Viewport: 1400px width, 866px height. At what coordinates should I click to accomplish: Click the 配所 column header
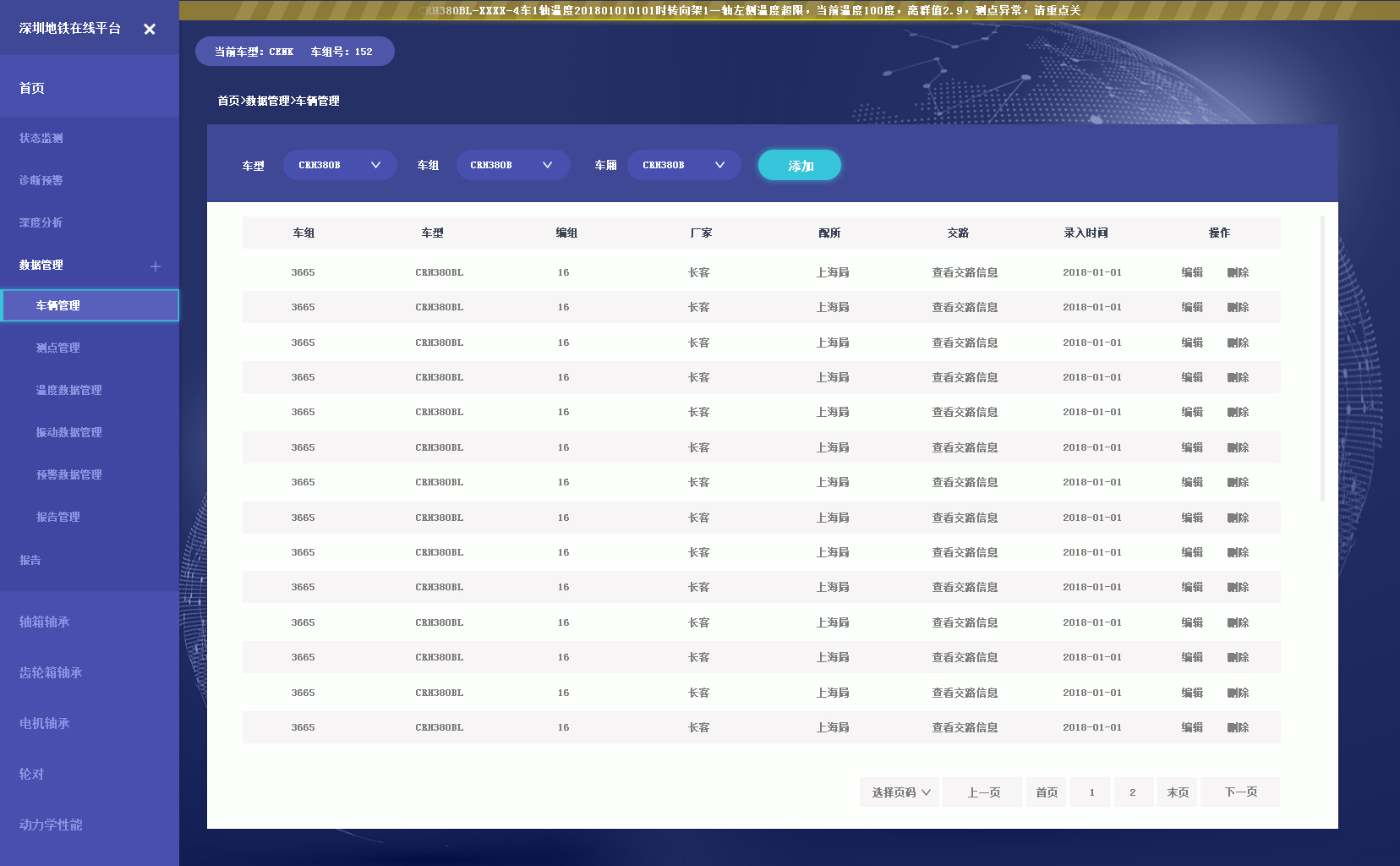(829, 233)
